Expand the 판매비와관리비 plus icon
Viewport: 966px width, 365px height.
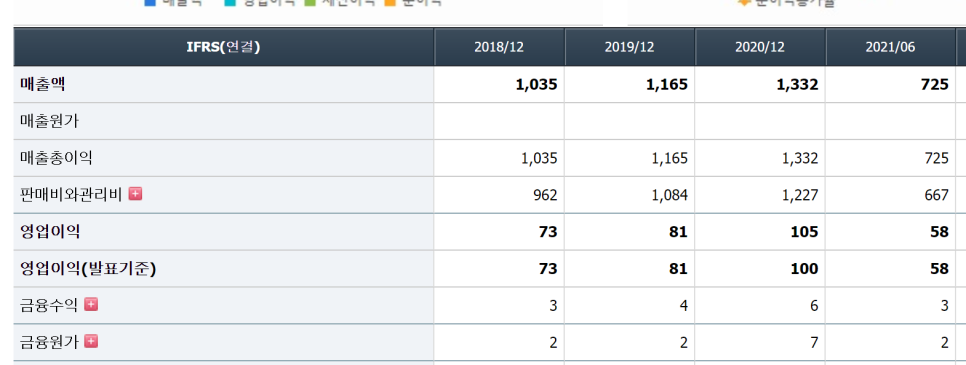pos(136,194)
